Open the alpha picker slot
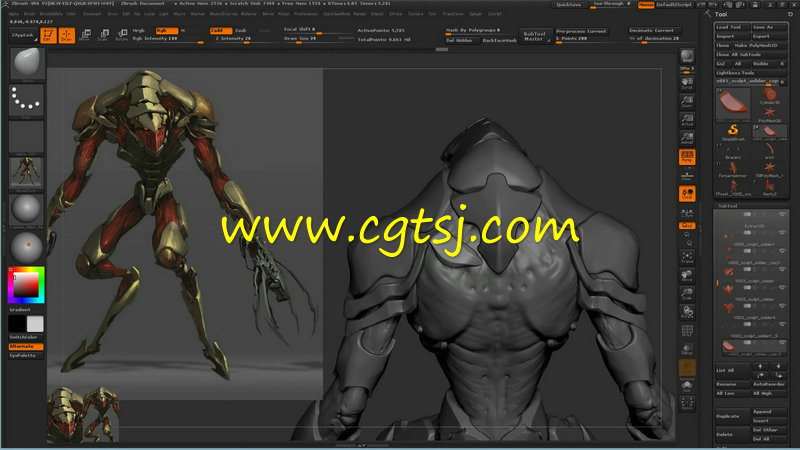 27,137
